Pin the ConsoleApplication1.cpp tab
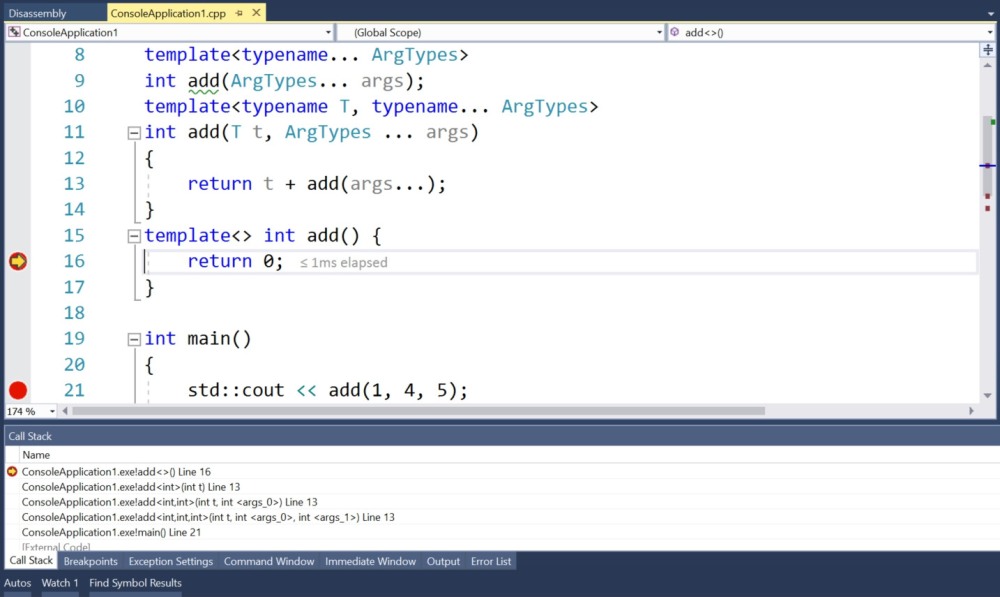The image size is (1000, 597). (x=238, y=14)
